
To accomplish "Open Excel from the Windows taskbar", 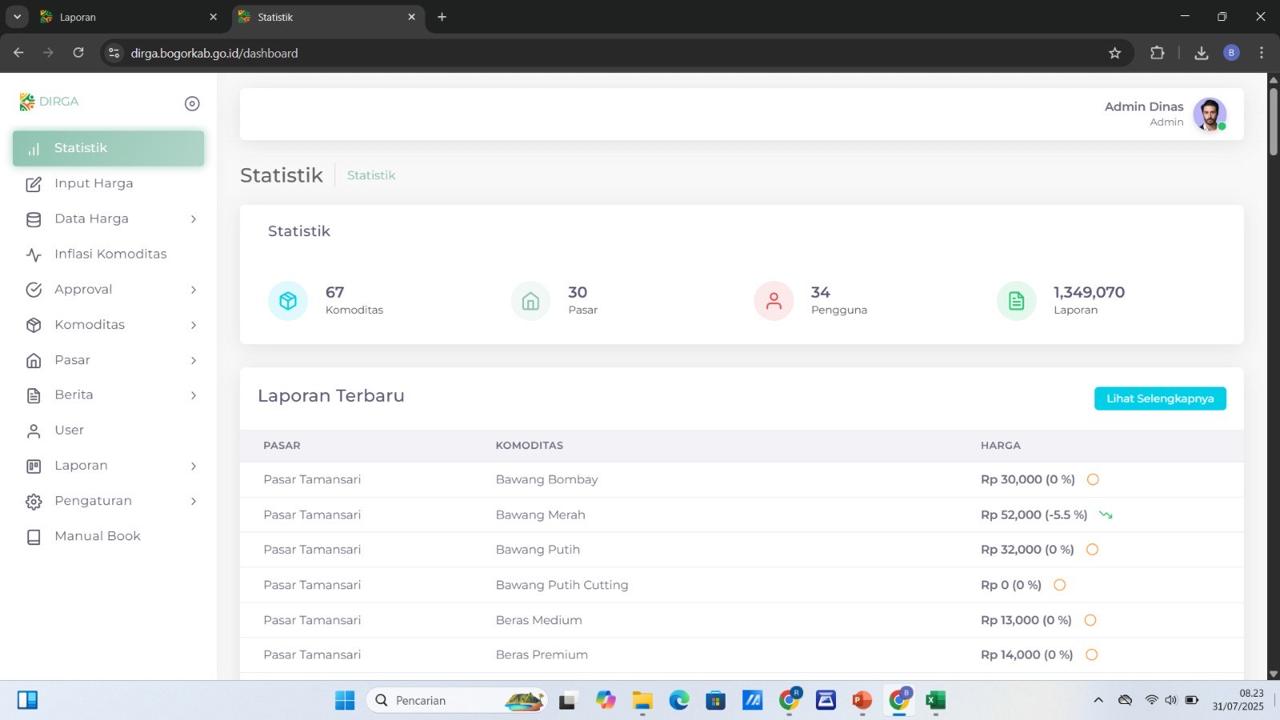I will pyautogui.click(x=935, y=700).
